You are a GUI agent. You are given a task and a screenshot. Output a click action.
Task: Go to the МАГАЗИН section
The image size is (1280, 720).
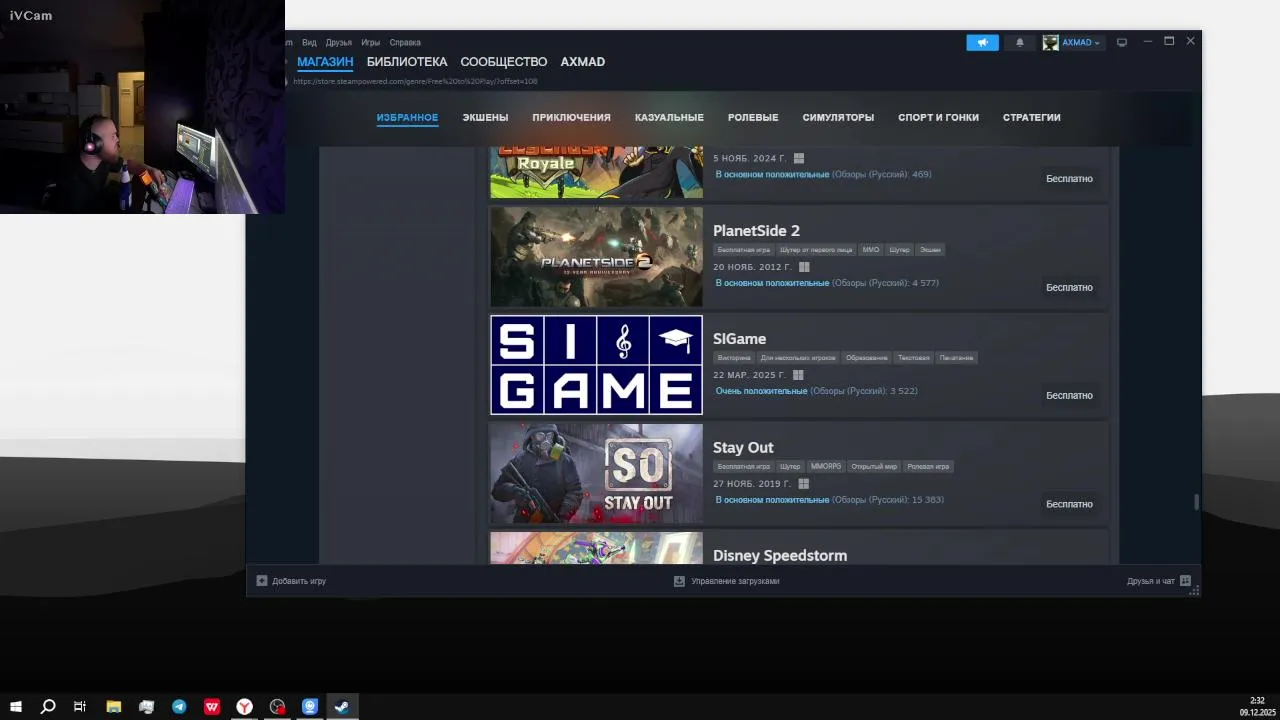pos(325,62)
